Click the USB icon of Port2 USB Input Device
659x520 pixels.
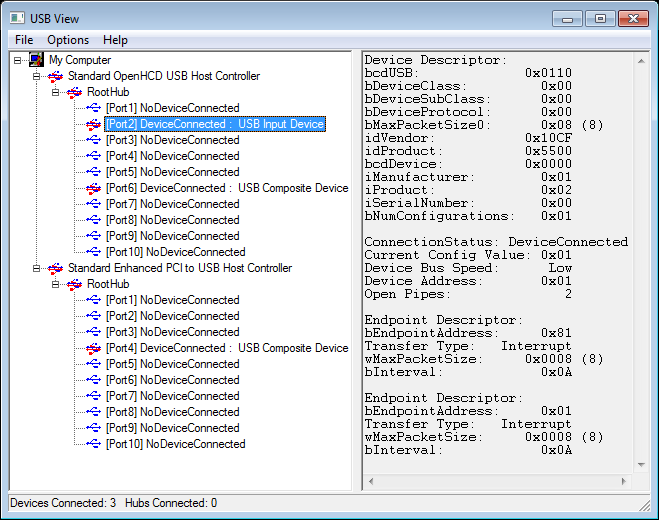click(93, 124)
